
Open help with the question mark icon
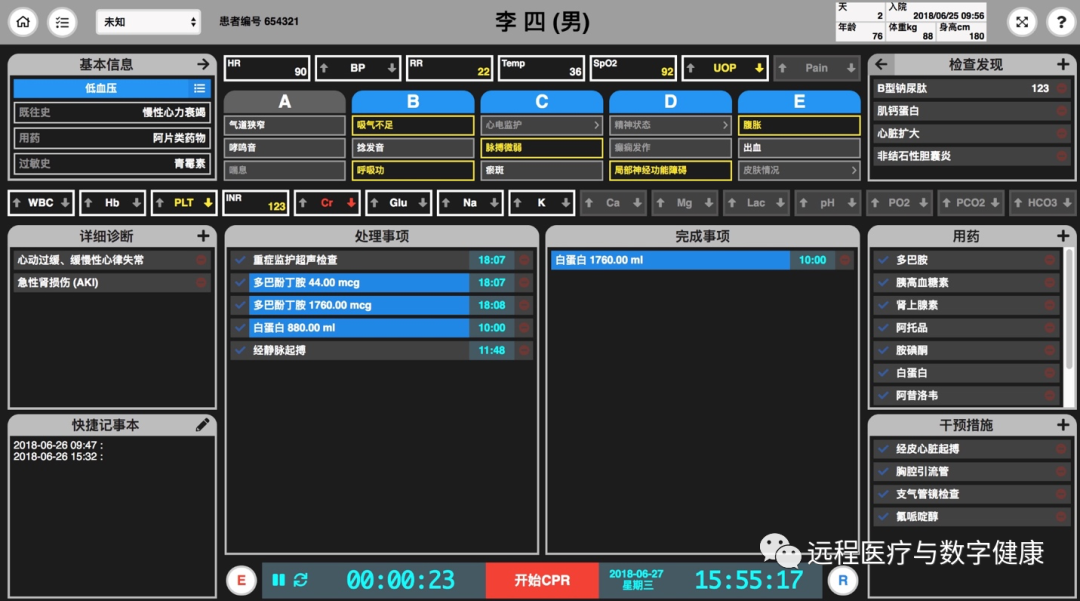[x=1061, y=22]
